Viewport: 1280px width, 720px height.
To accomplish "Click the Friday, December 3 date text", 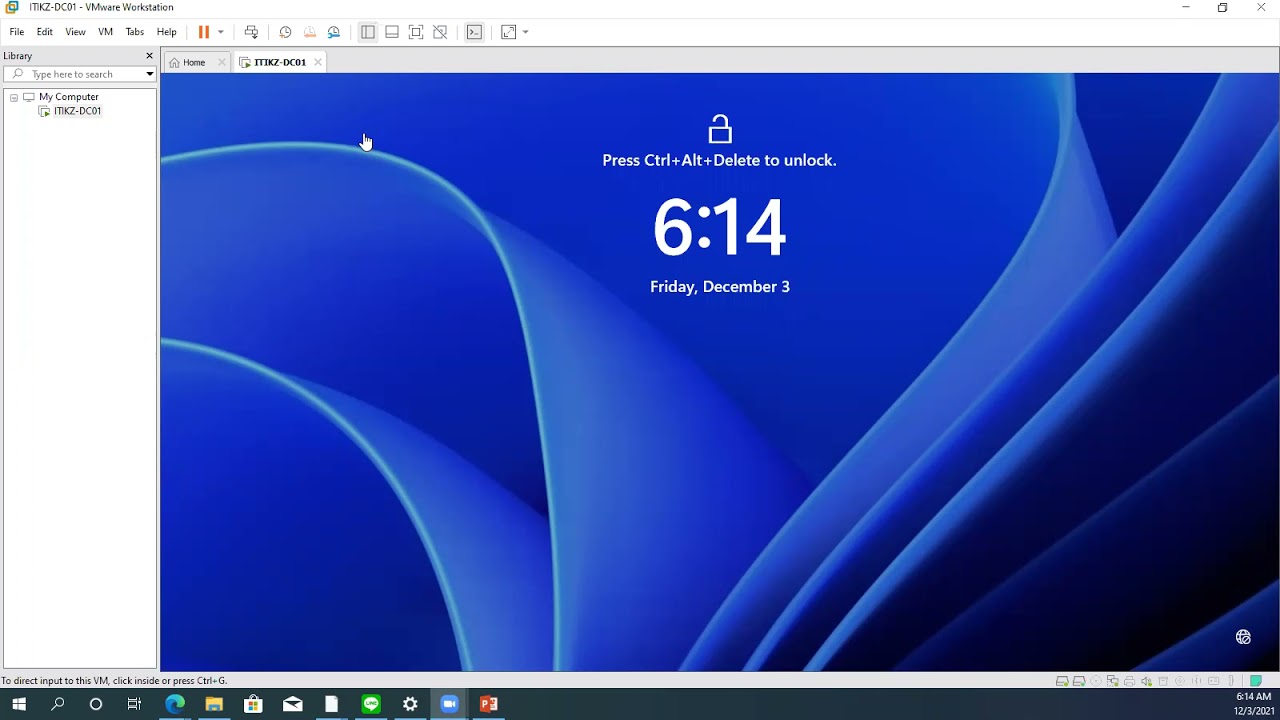I will (720, 287).
